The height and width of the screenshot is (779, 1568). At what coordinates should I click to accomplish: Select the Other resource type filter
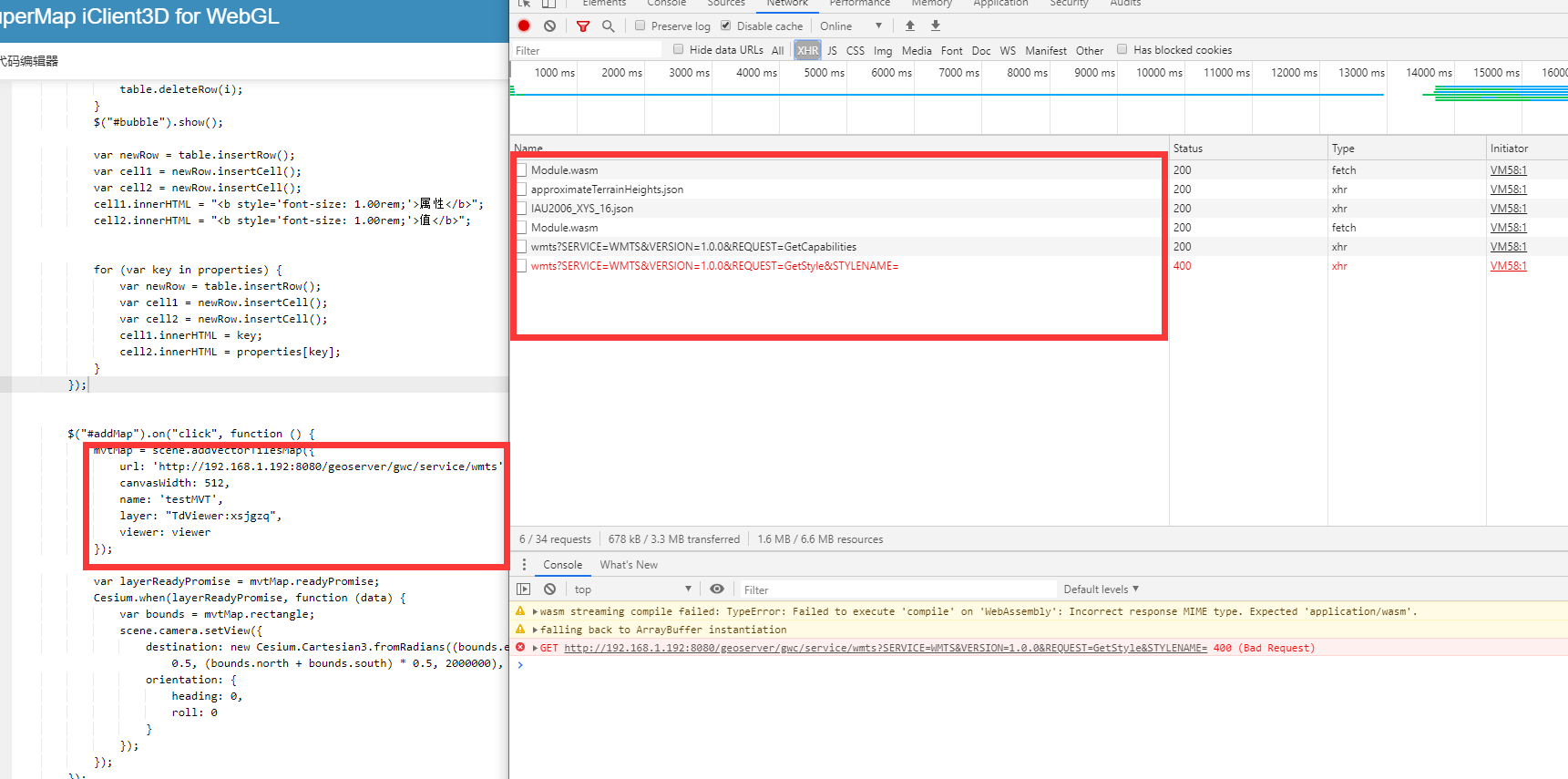(x=1089, y=51)
